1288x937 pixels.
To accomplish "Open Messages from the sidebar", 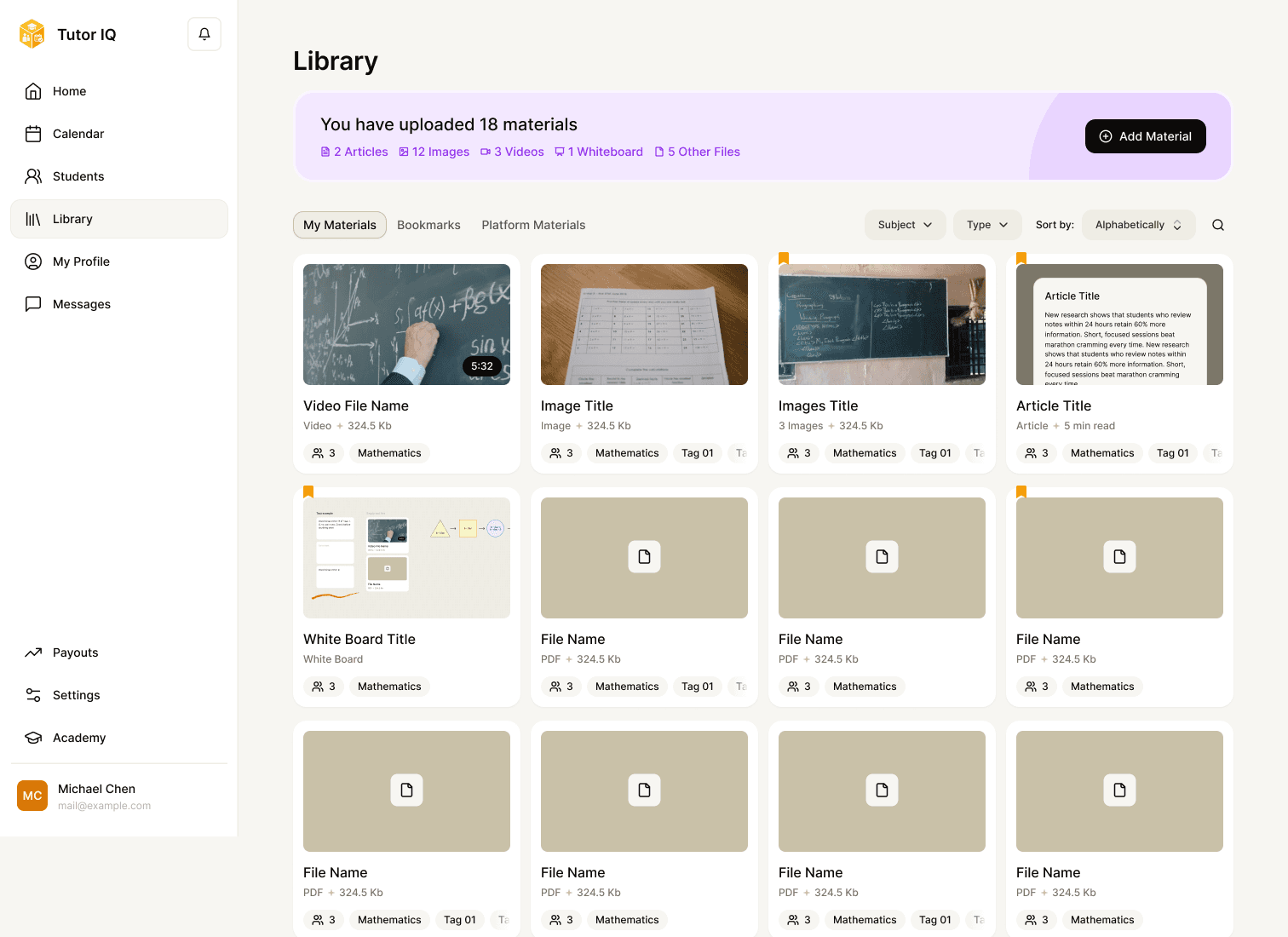I will 119,304.
